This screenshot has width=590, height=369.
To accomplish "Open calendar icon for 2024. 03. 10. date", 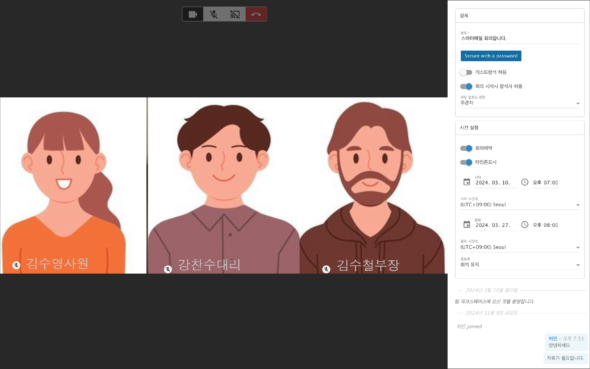I will tap(467, 182).
